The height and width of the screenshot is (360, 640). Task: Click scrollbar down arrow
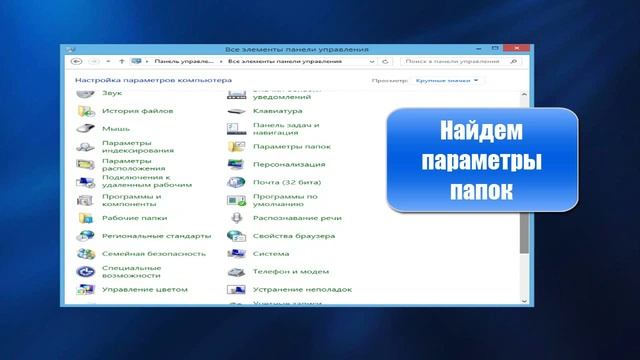524,301
